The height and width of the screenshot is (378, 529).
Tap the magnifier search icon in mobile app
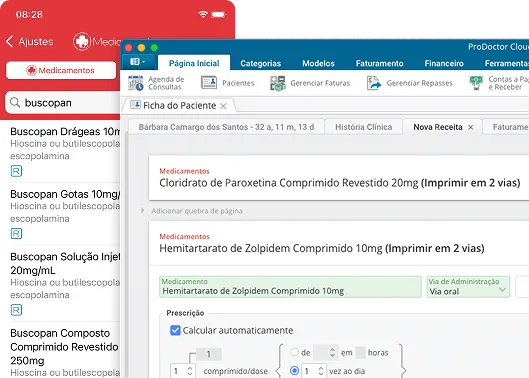15,103
